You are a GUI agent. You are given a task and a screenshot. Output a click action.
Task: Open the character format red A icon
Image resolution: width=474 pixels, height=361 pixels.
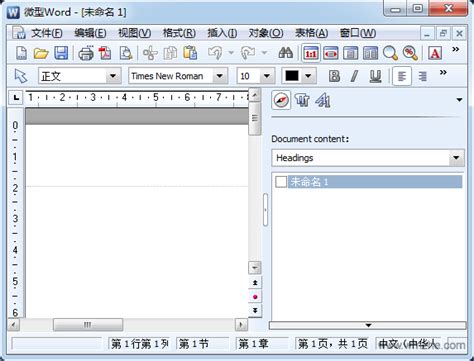coord(435,53)
